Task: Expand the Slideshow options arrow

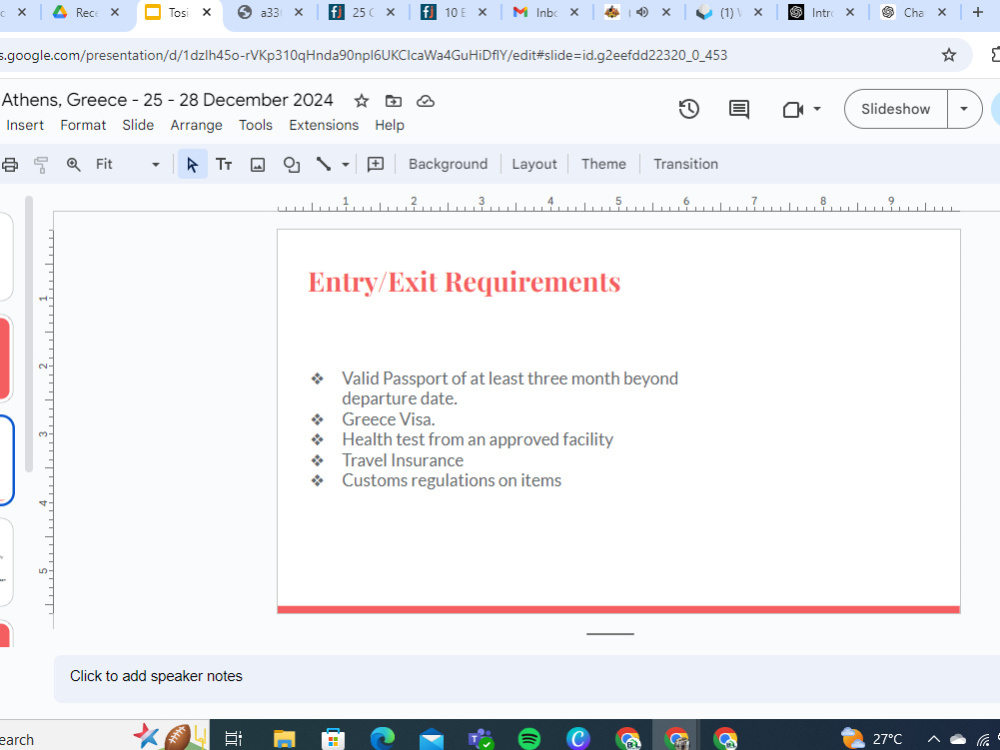Action: click(964, 109)
